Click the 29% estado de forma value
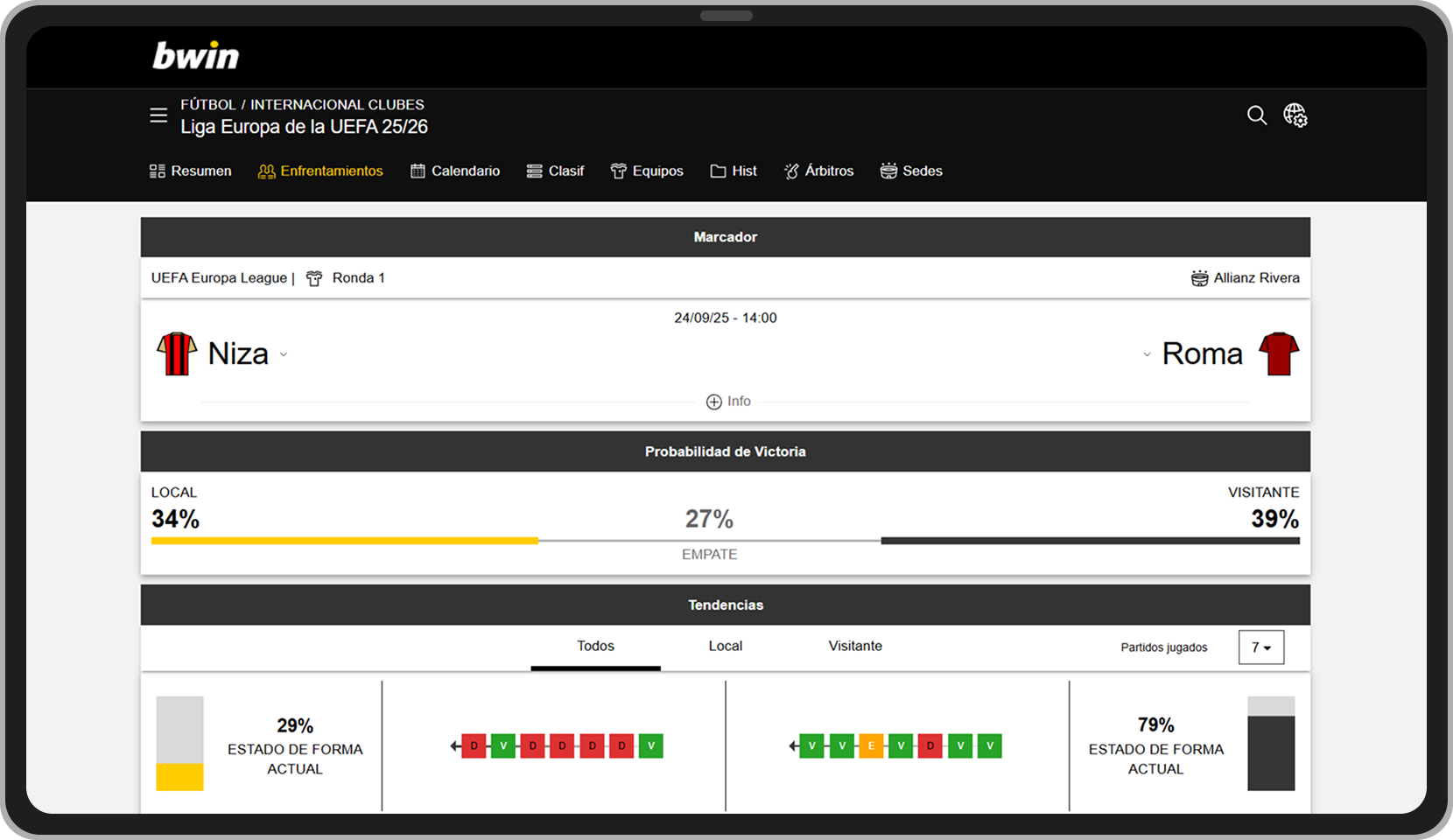The image size is (1453, 840). pos(295,725)
